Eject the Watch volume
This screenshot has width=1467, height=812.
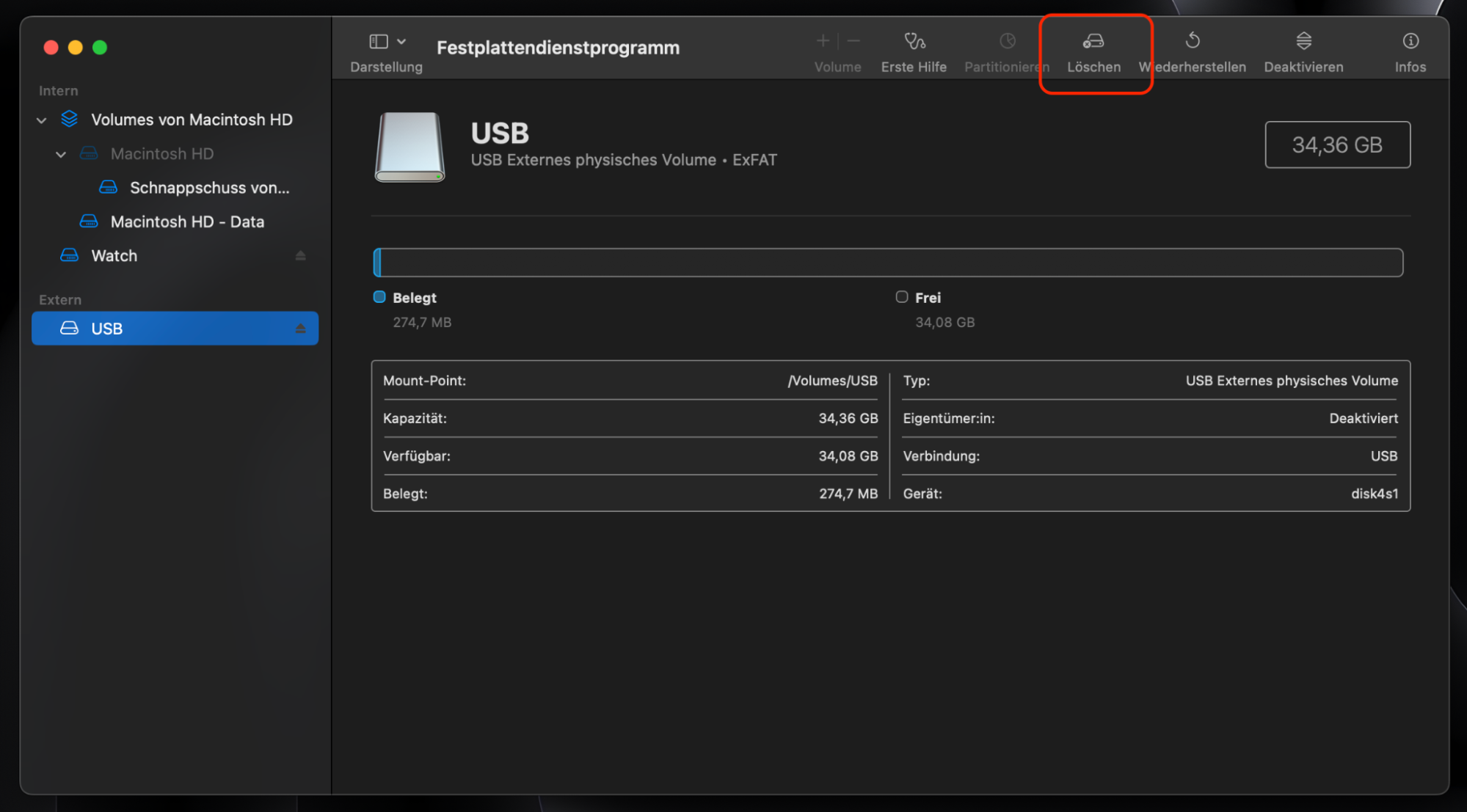click(300, 255)
